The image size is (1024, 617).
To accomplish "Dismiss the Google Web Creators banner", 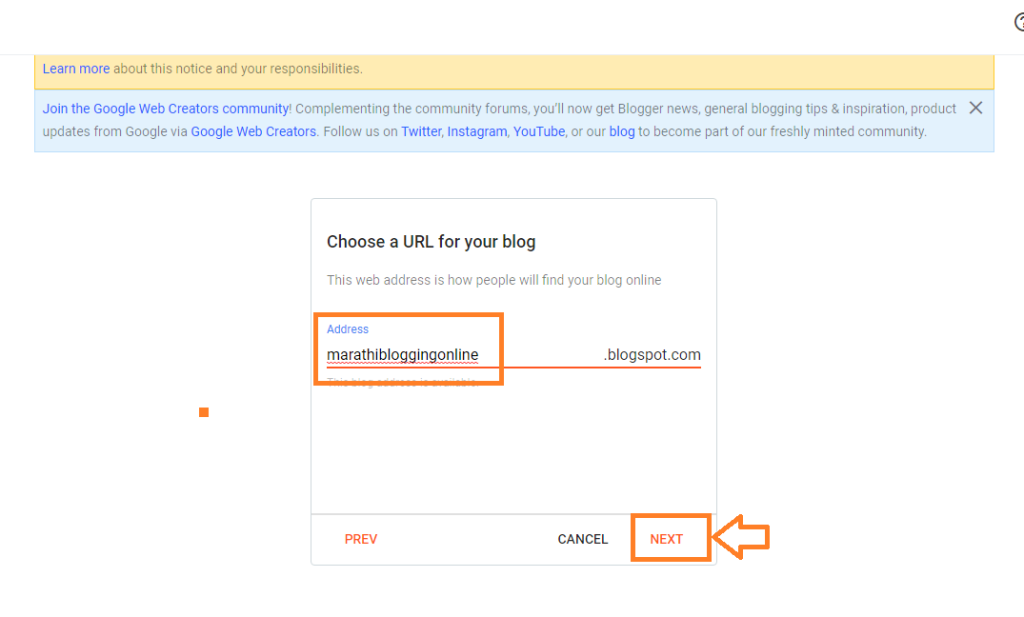I will 976,108.
